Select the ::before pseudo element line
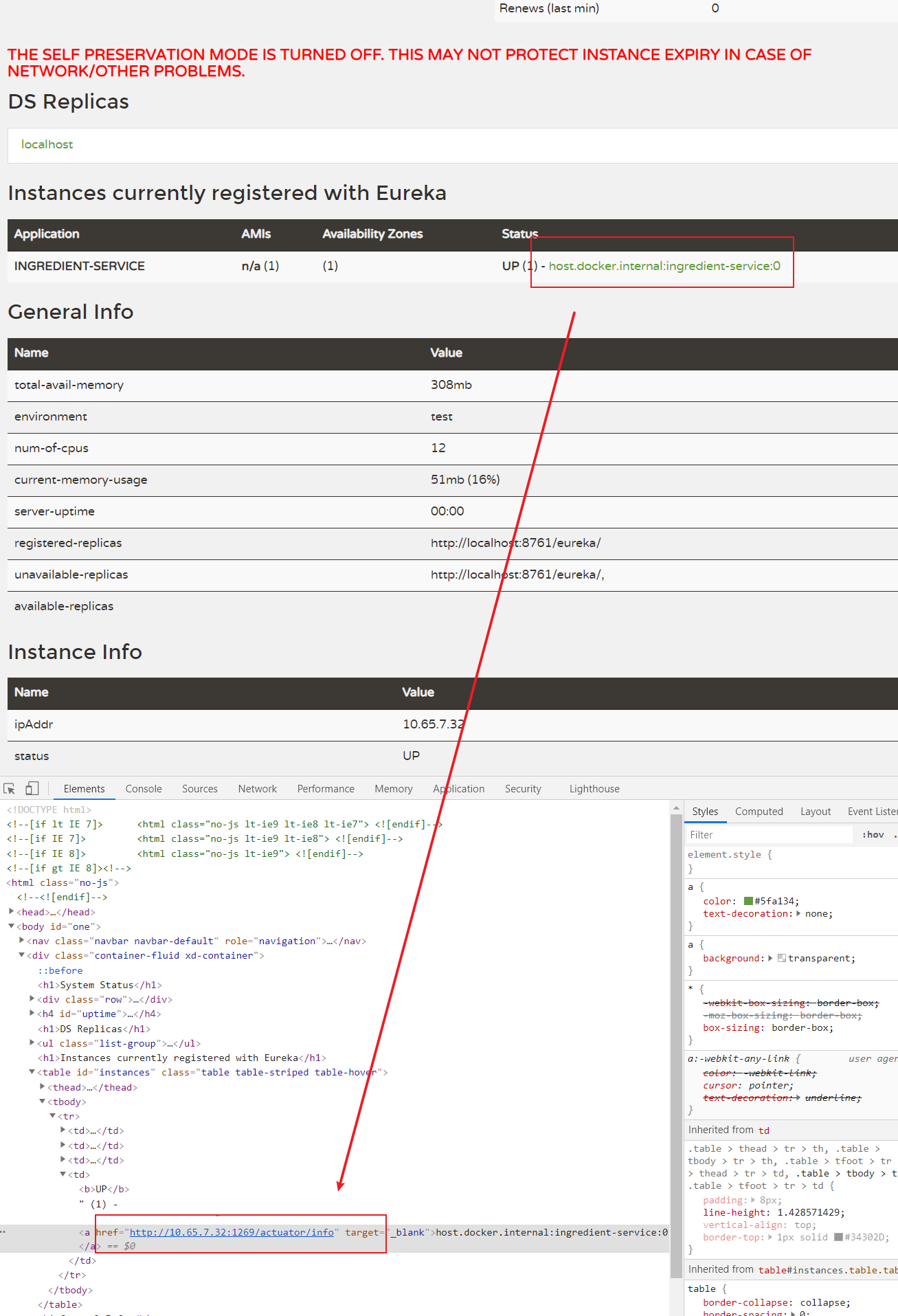This screenshot has height=1316, width=898. [60, 970]
